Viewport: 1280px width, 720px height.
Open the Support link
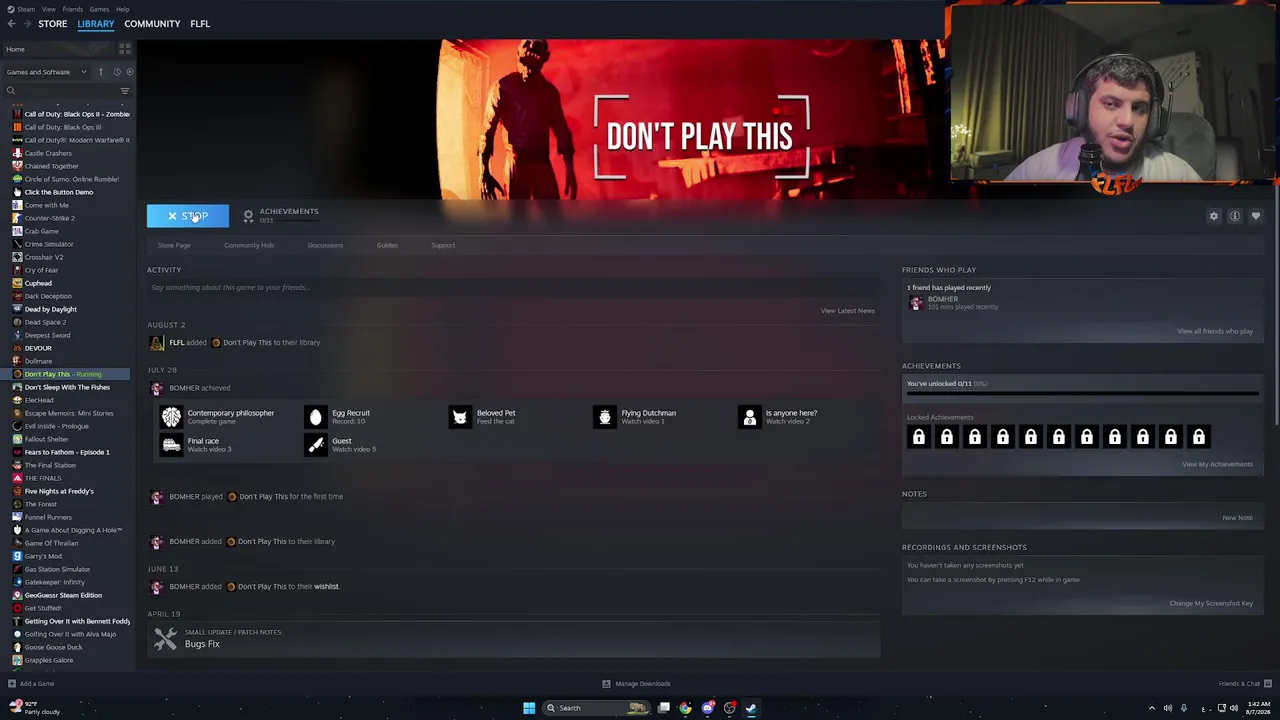coord(443,245)
